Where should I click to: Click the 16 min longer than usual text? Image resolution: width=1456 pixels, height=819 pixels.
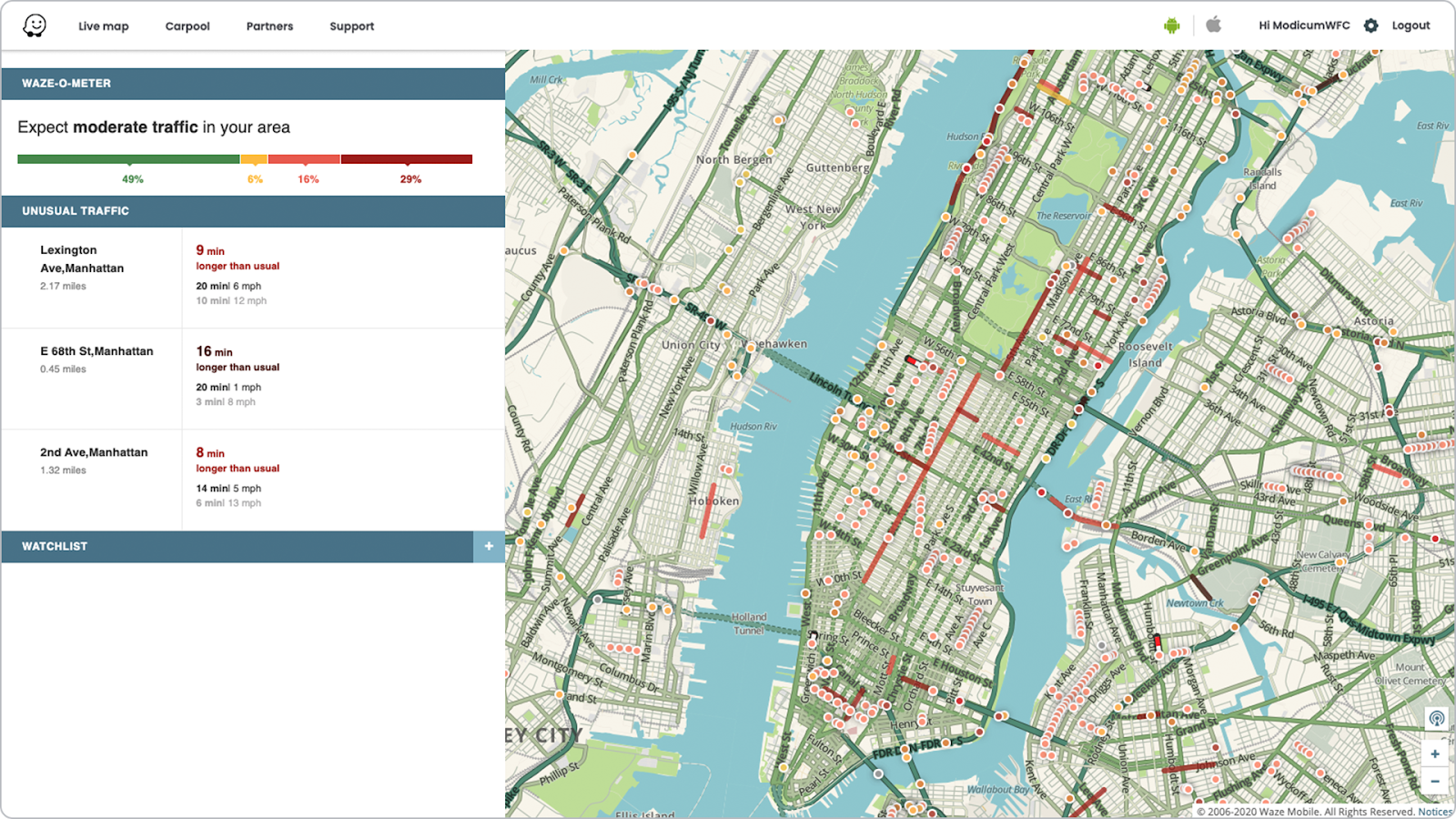[x=238, y=359]
